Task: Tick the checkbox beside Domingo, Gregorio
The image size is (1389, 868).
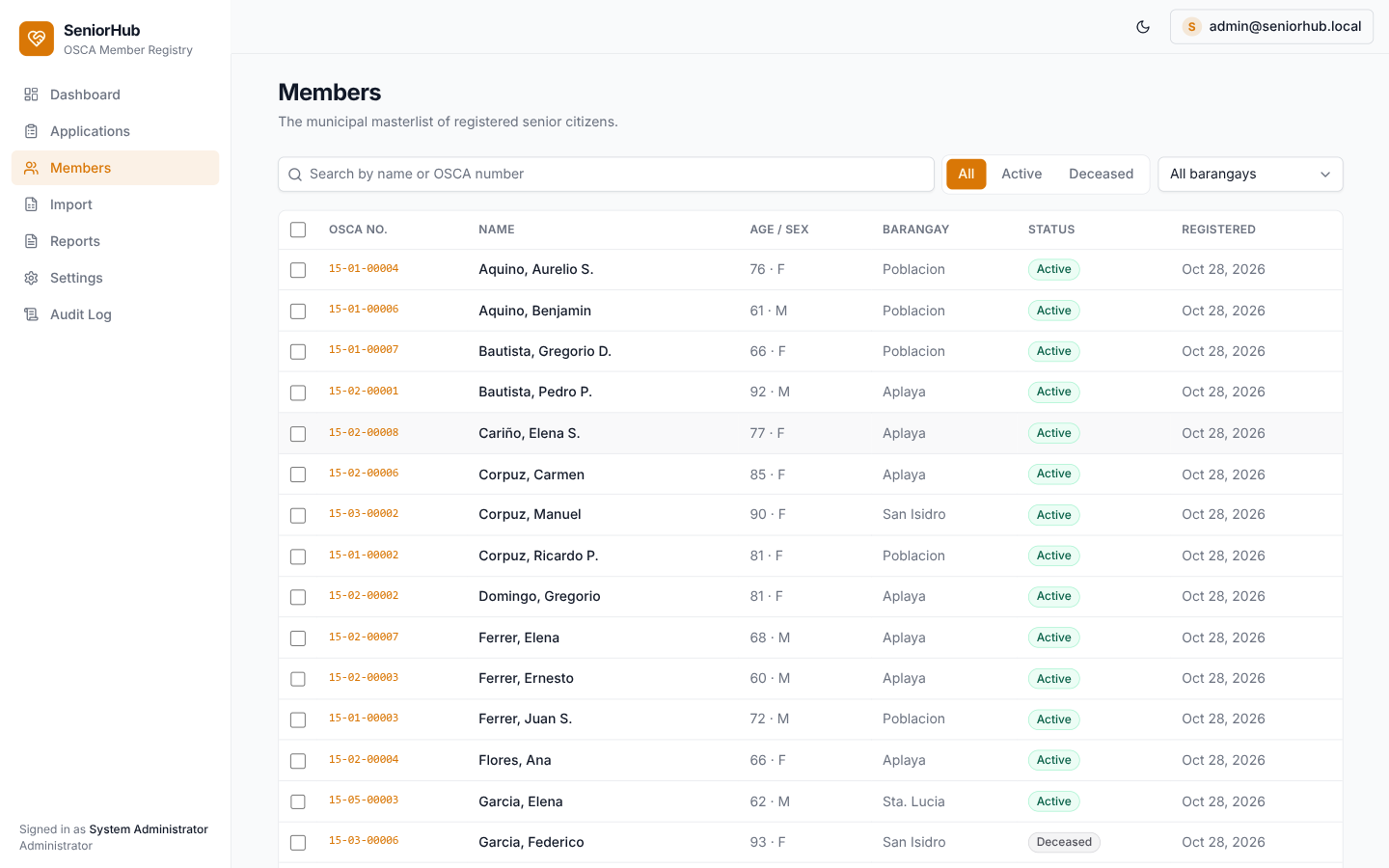Action: (298, 597)
